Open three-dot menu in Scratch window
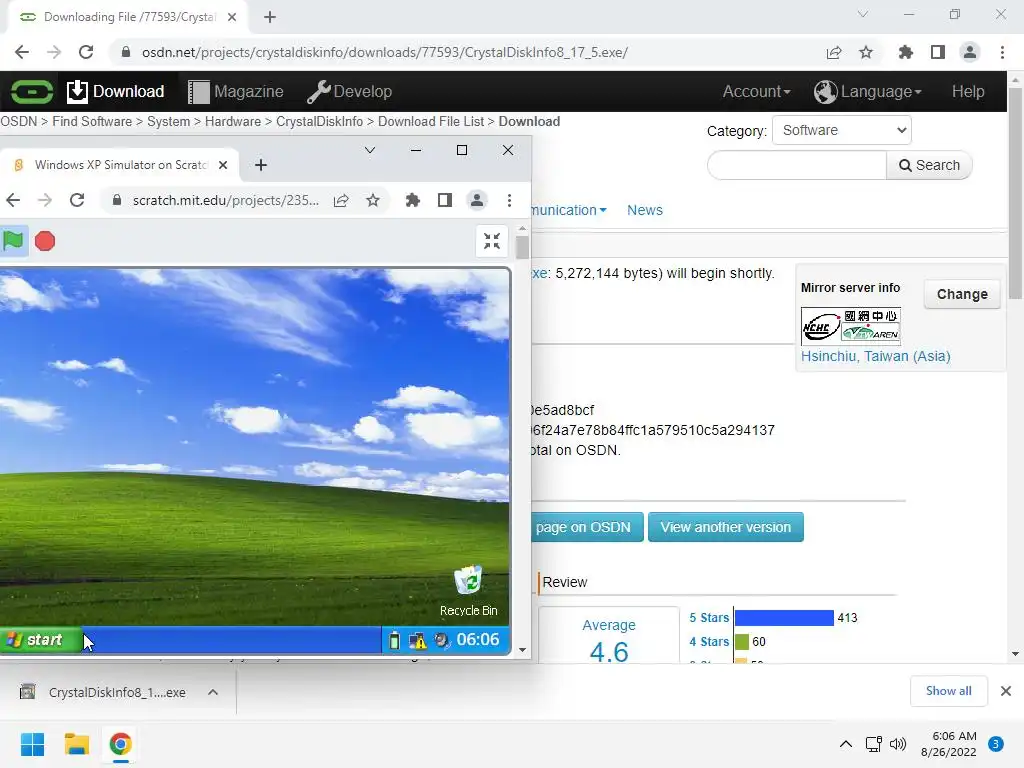The width and height of the screenshot is (1024, 768). 509,200
